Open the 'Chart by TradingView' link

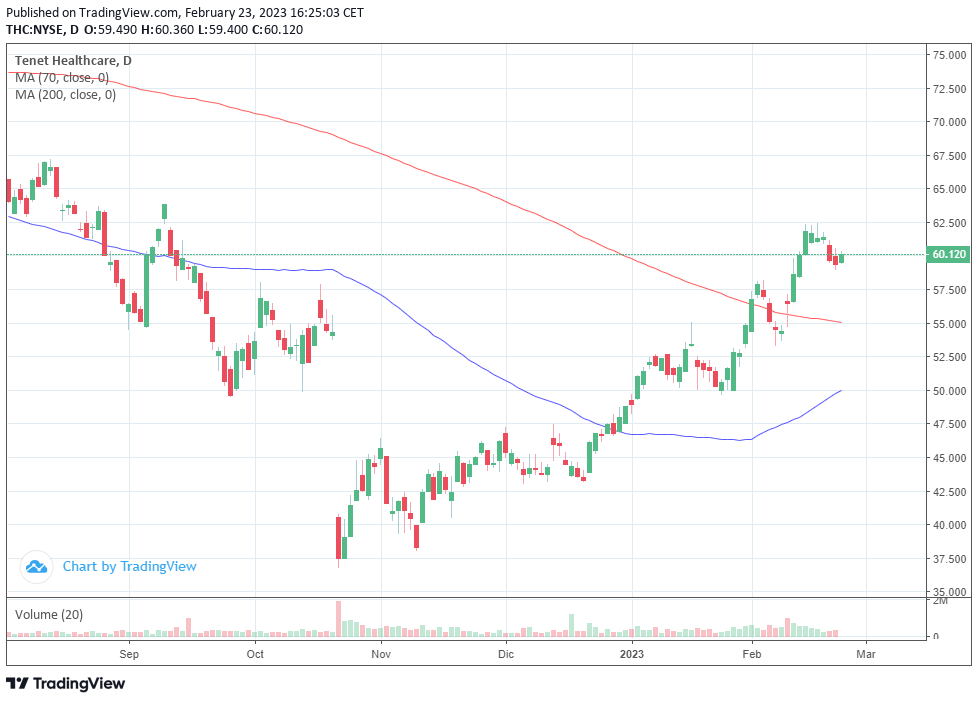[129, 567]
